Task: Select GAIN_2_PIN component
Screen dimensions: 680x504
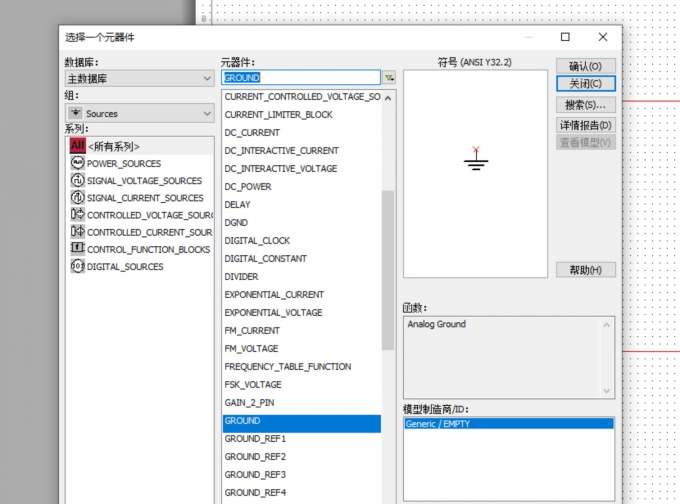Action: (302, 403)
